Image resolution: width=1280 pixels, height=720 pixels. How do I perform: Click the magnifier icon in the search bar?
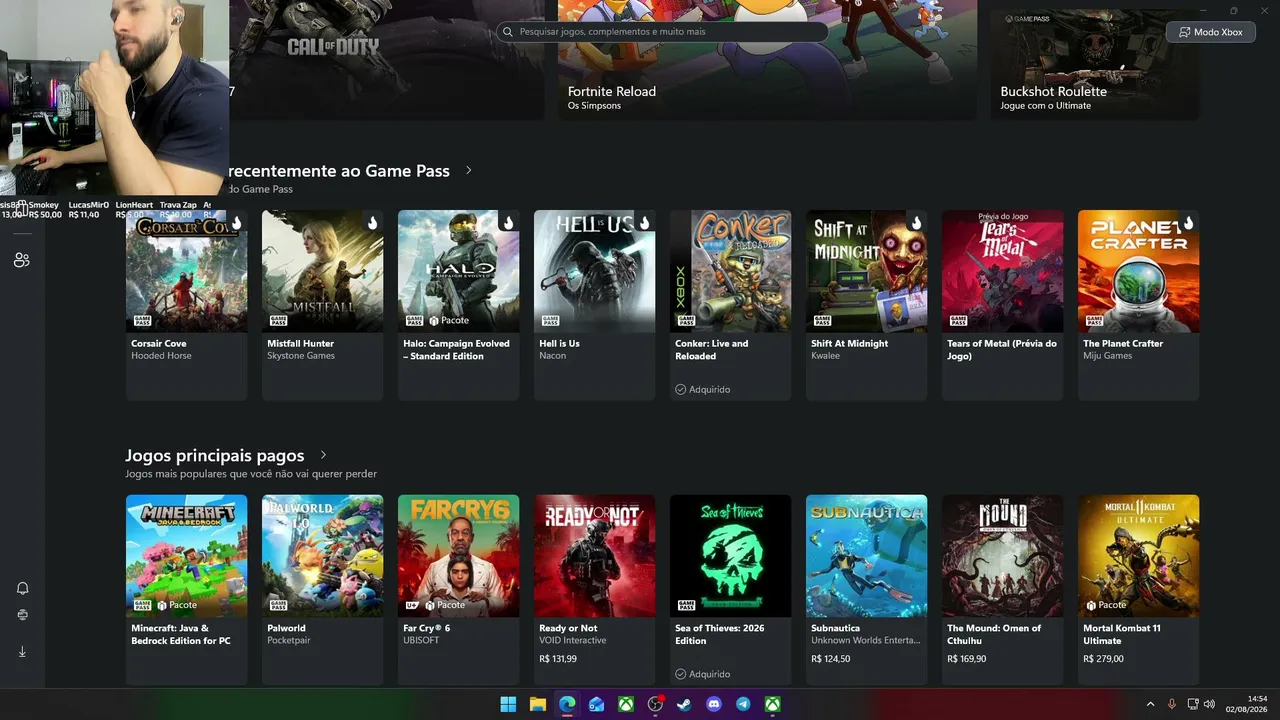click(509, 32)
